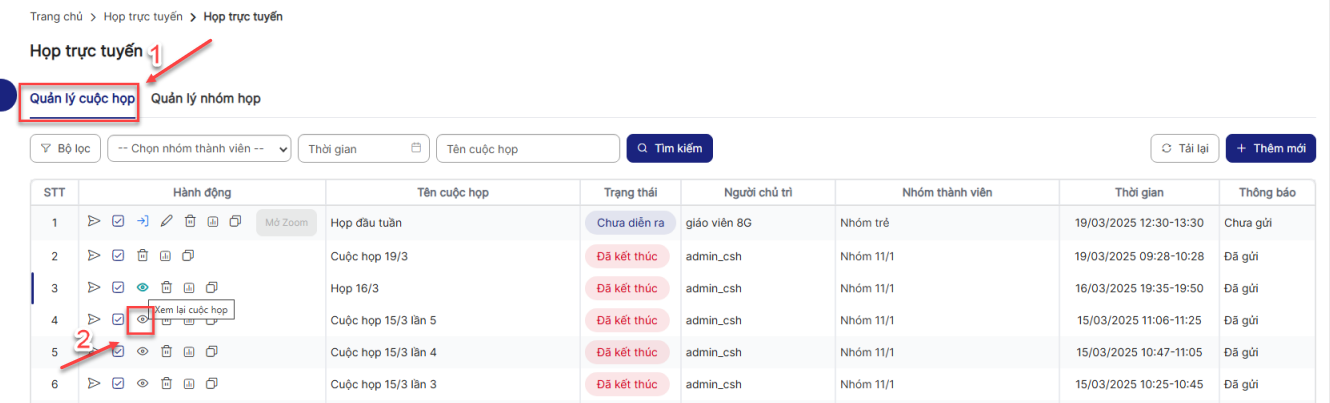1330x403 pixels.
Task: Switch to the Quản lý nhóm họp tab
Action: (206, 98)
